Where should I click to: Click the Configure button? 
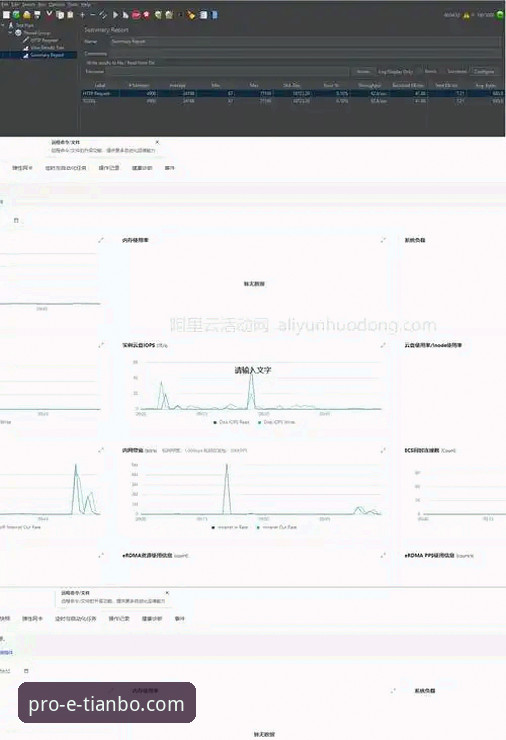(x=484, y=71)
